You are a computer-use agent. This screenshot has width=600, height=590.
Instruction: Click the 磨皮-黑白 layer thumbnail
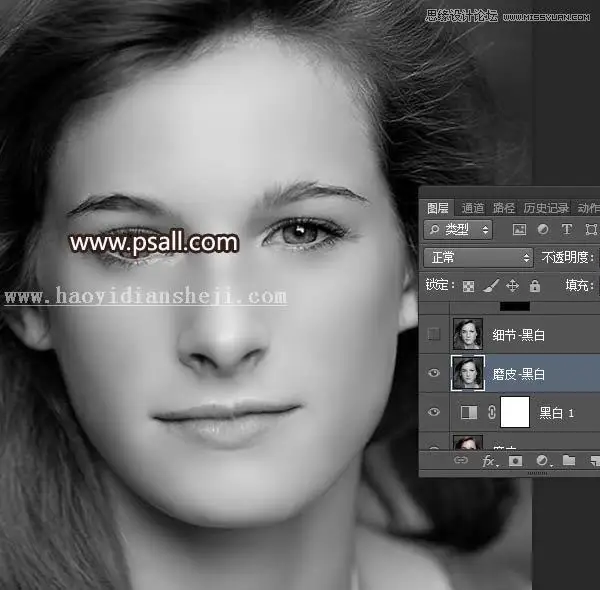pos(468,373)
